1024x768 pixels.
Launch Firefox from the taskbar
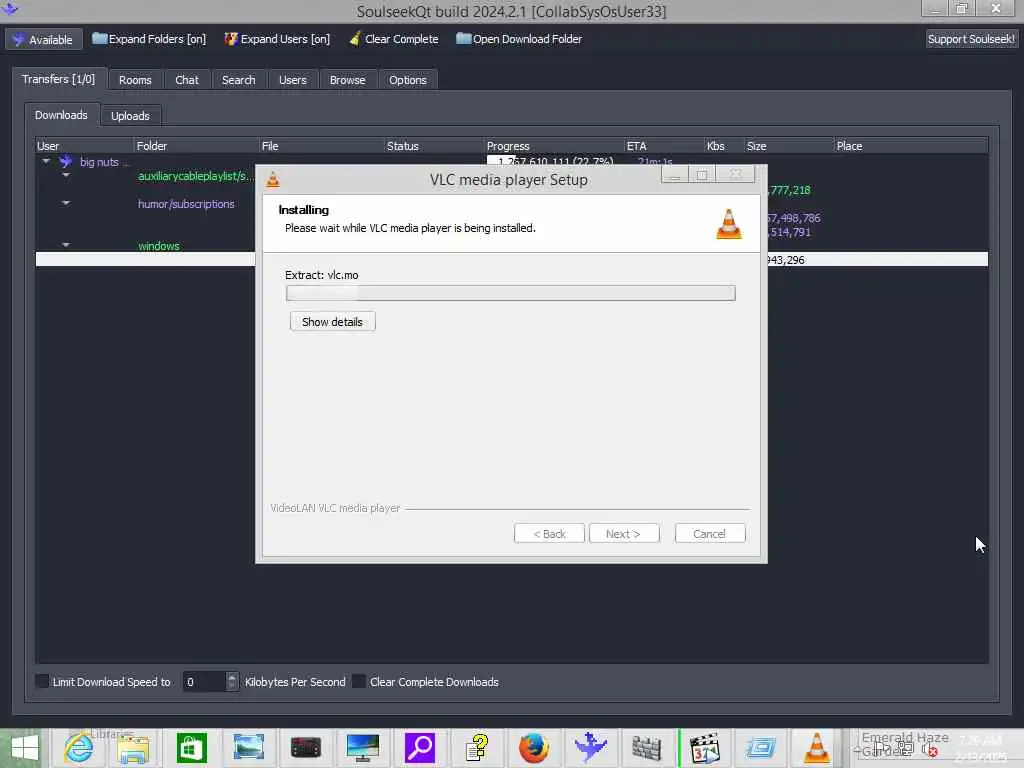click(534, 748)
